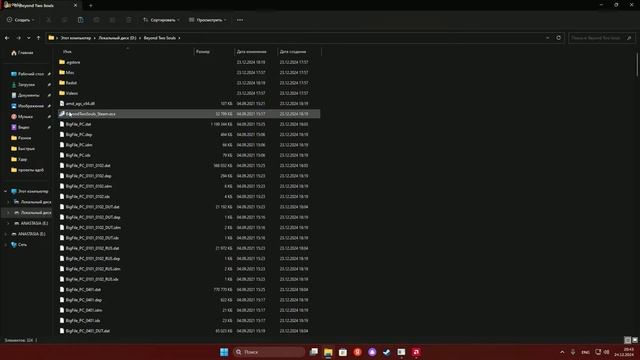Open the red AMD software taskbar icon
The image size is (640, 360).
(416, 352)
